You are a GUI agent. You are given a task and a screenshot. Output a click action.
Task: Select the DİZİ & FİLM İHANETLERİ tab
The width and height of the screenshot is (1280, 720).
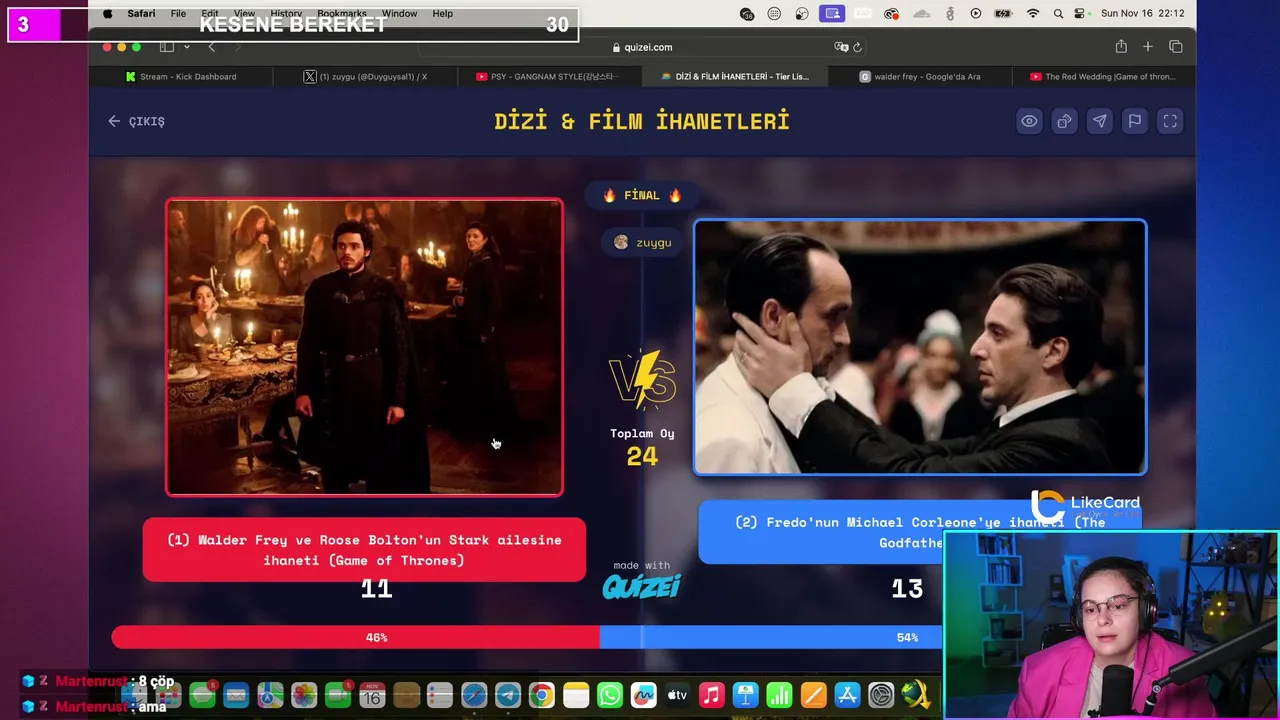click(x=735, y=76)
